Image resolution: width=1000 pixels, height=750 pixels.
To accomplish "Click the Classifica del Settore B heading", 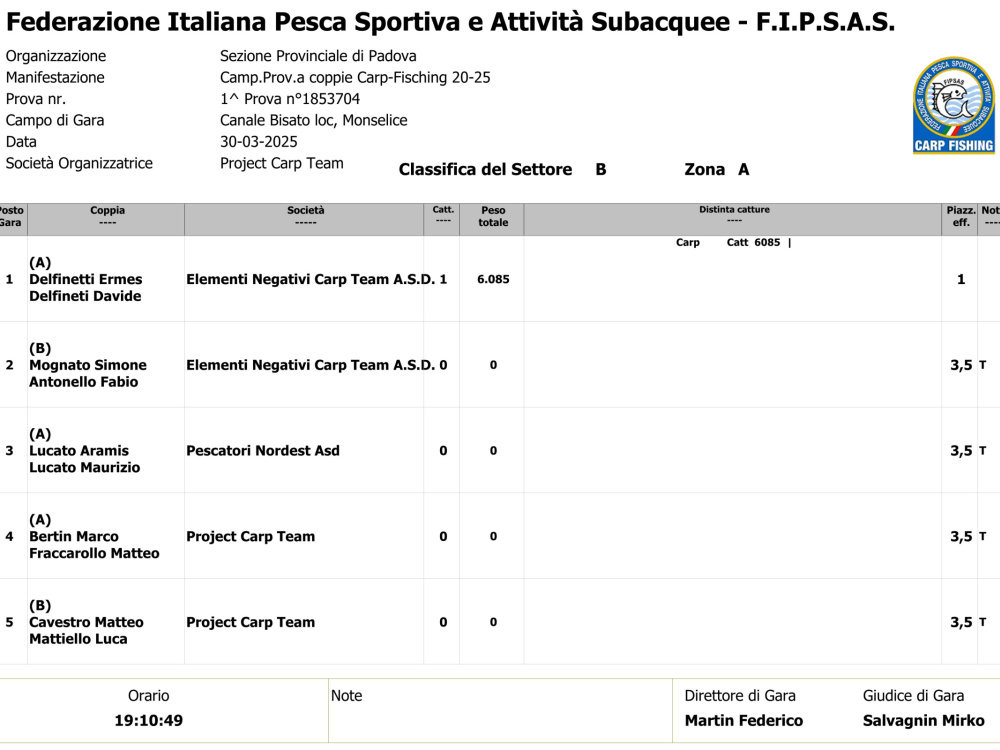I will pos(503,170).
